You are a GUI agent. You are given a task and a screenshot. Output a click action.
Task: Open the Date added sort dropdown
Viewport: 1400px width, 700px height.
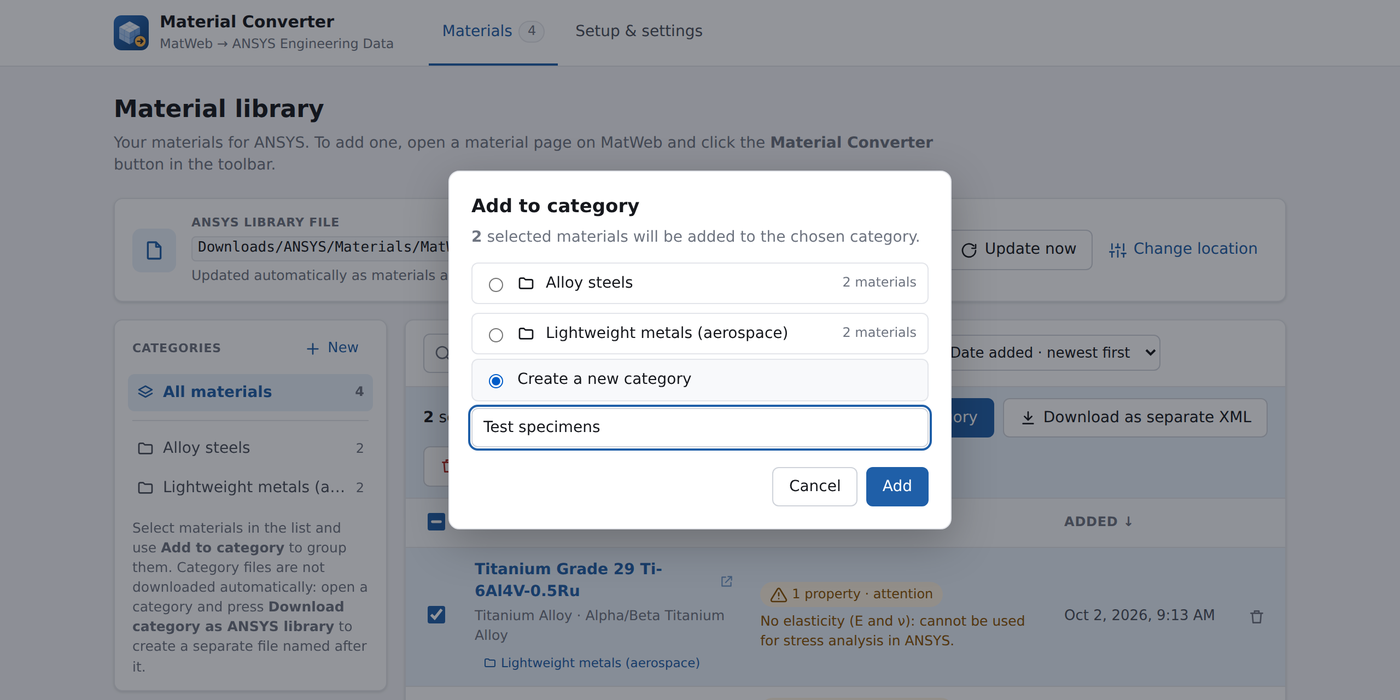pos(1050,352)
